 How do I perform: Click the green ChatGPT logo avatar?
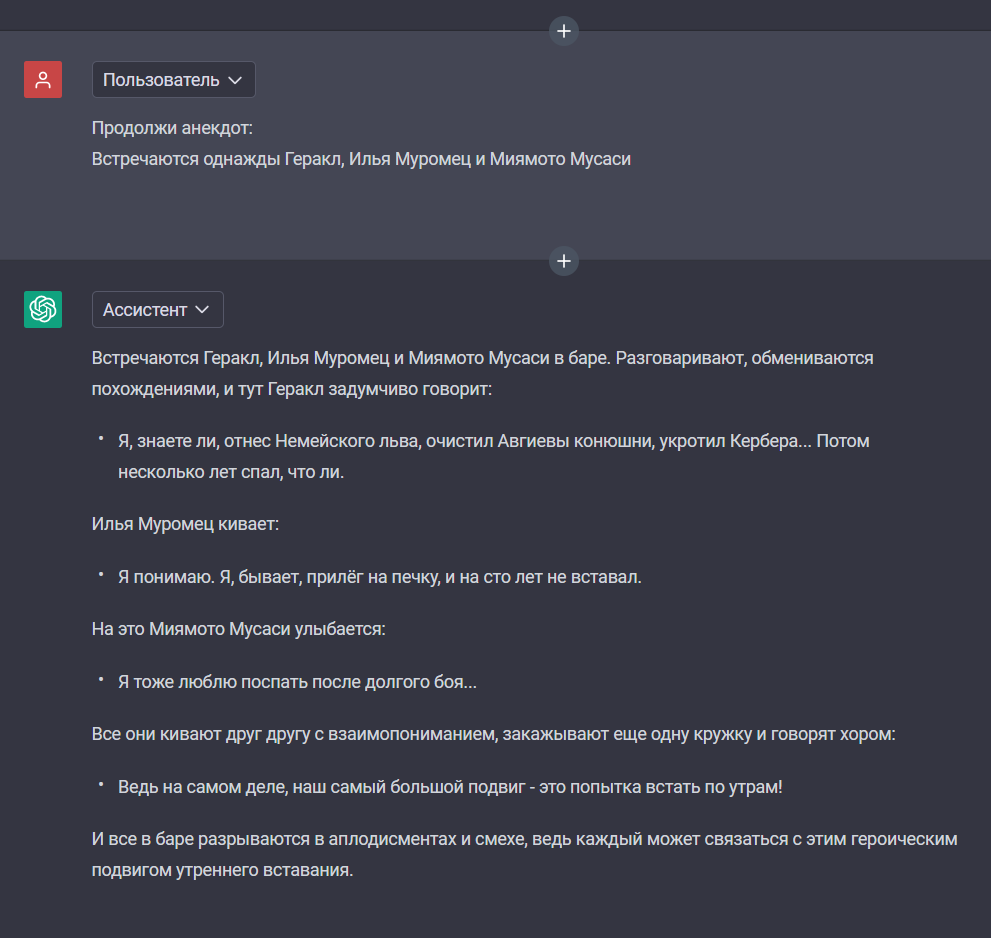point(43,310)
